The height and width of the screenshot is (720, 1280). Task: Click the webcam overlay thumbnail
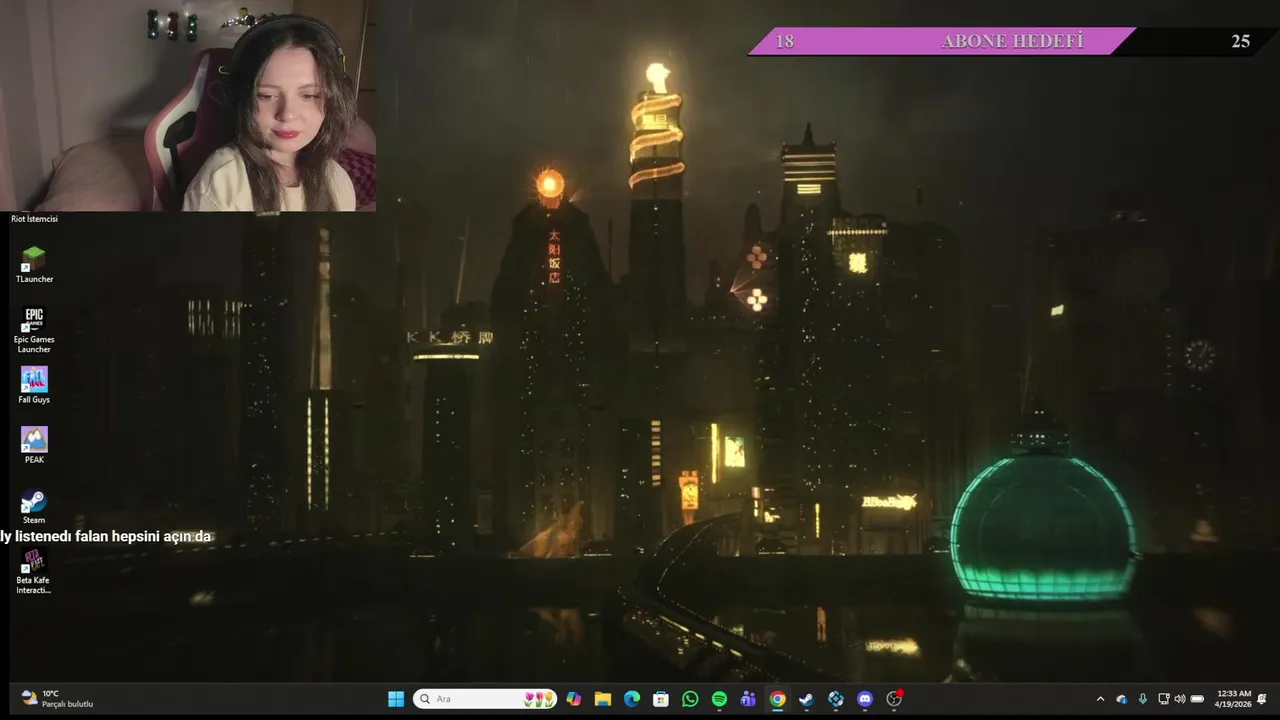(x=188, y=105)
